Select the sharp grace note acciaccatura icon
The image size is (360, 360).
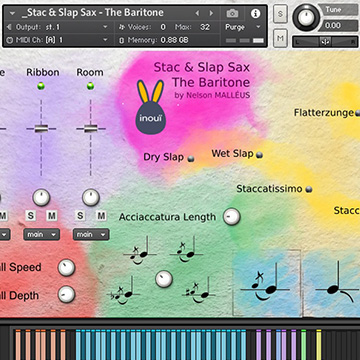(x=199, y=290)
